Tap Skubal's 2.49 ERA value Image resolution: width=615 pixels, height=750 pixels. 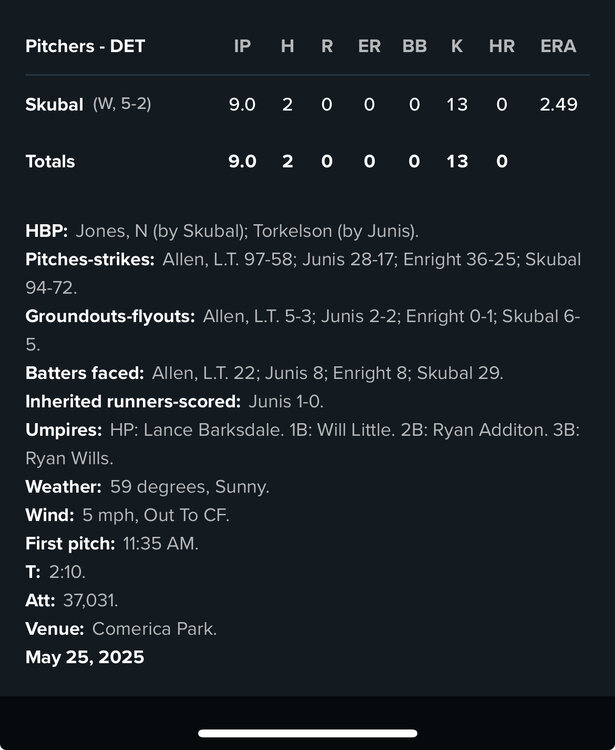(x=558, y=104)
